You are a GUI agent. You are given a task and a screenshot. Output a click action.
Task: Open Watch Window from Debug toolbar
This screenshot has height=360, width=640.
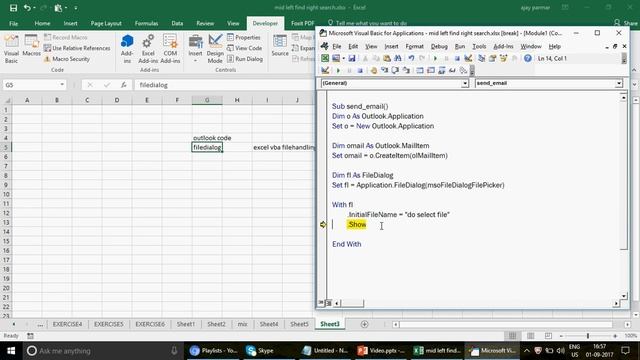pyautogui.click(x=441, y=71)
